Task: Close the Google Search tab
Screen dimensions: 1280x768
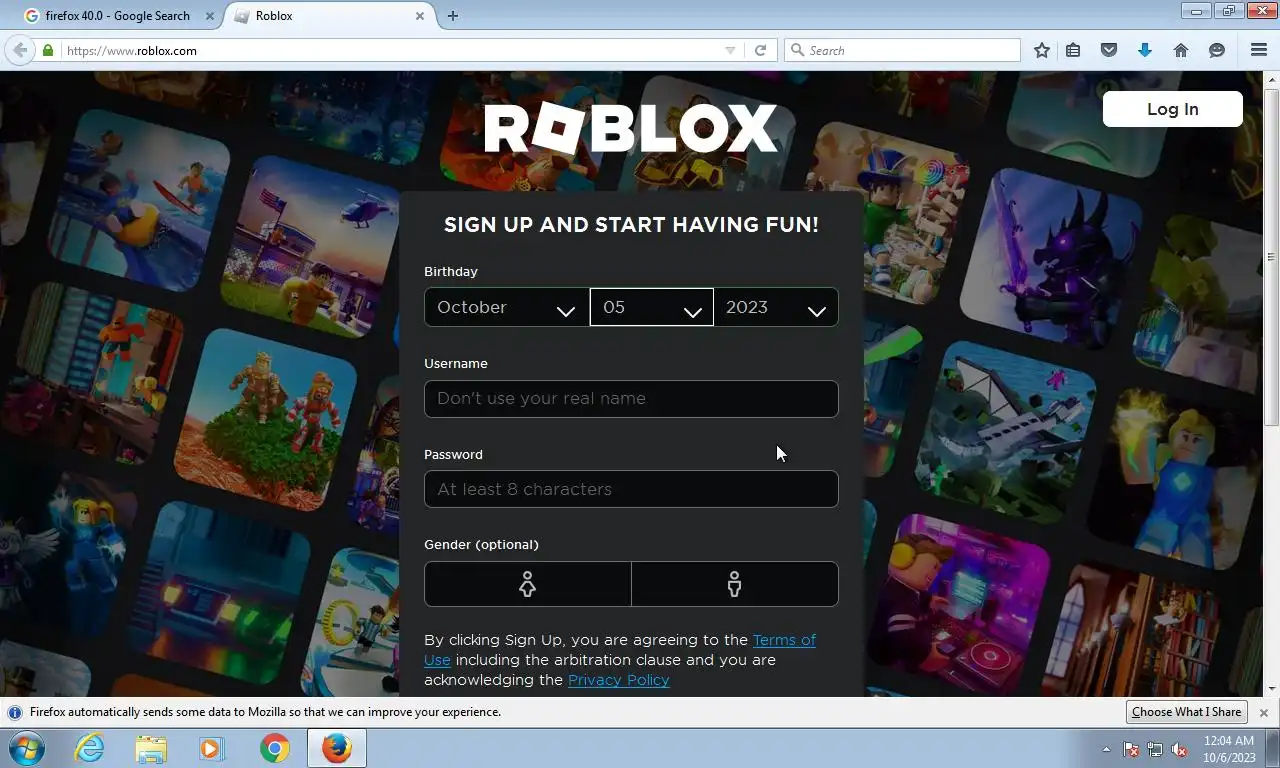Action: tap(210, 16)
